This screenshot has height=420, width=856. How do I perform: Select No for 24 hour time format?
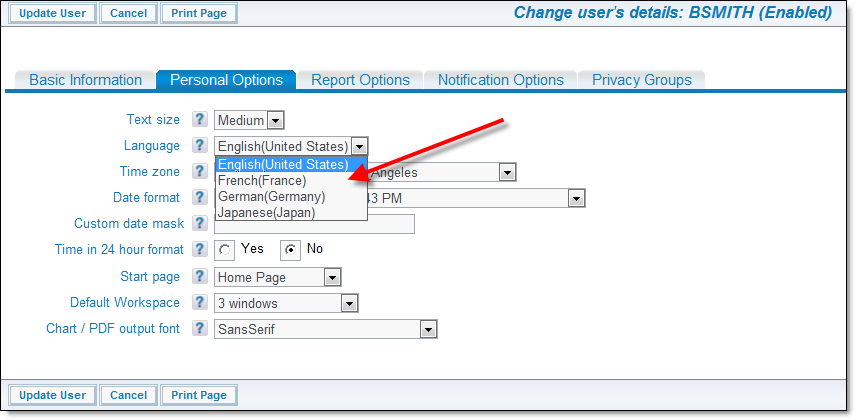pyautogui.click(x=291, y=250)
